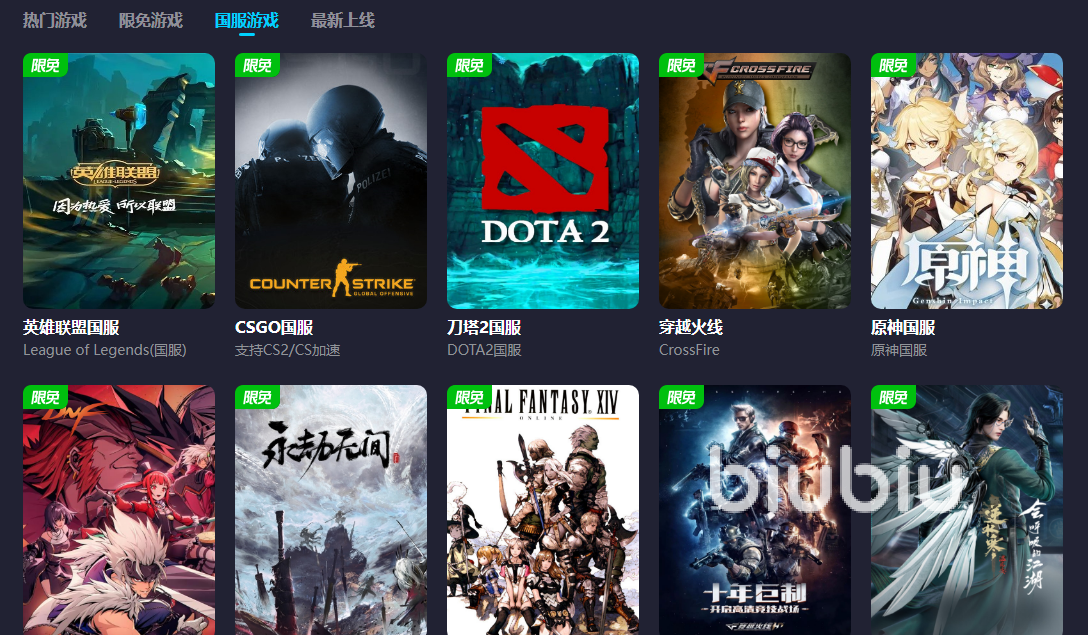Switch to the 热门游戏 tab
1088x635 pixels.
coord(55,20)
